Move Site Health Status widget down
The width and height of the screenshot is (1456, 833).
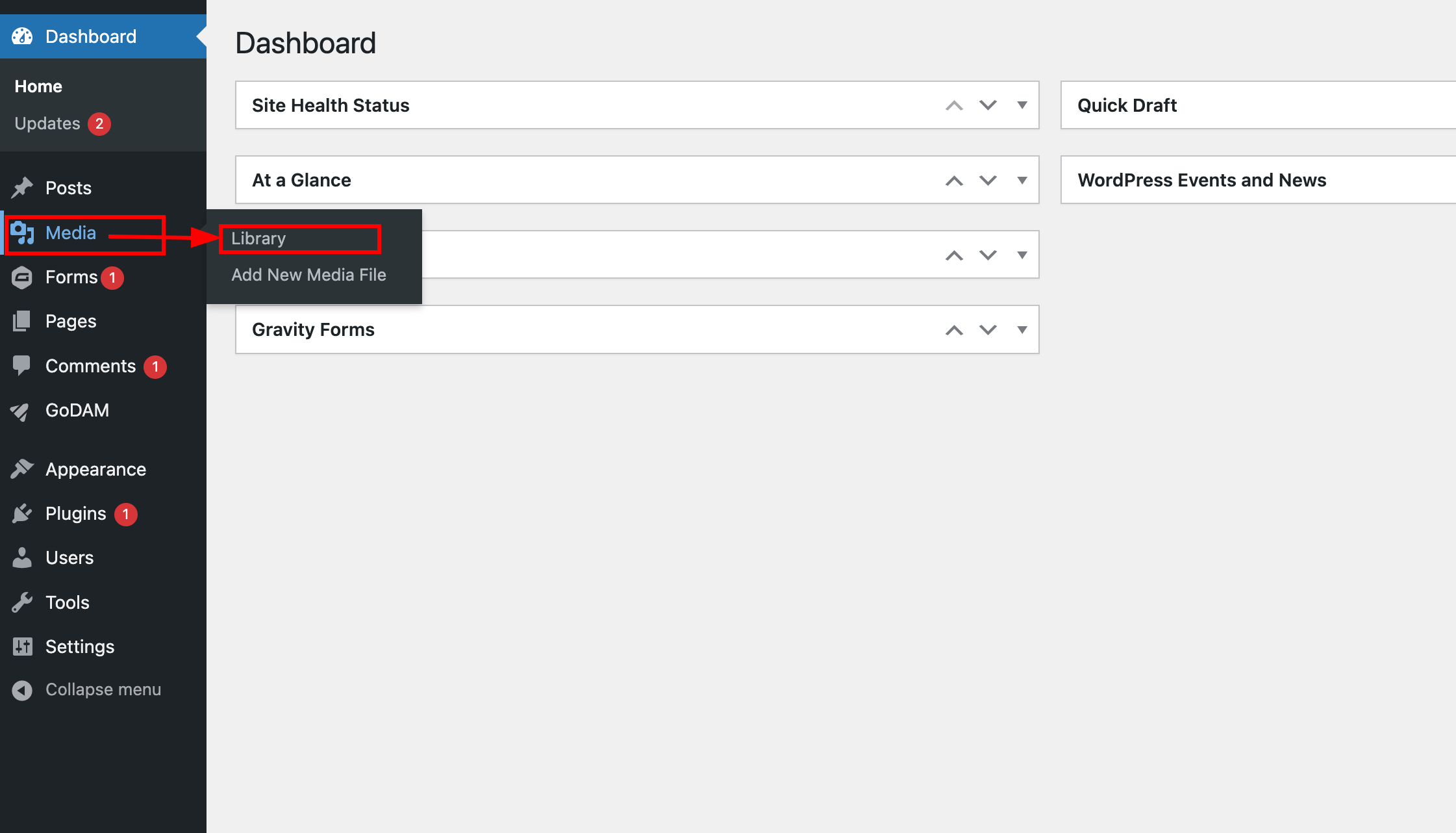tap(988, 105)
